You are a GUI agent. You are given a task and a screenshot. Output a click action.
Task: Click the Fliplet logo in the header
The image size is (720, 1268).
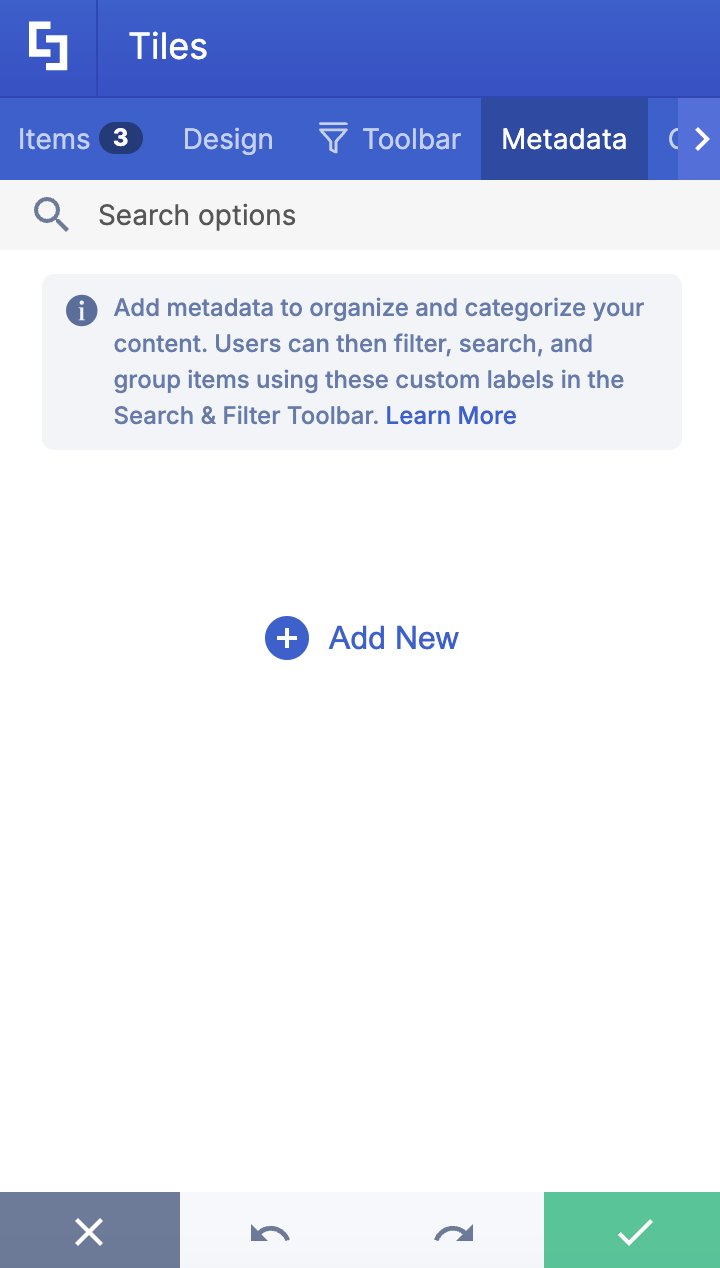pyautogui.click(x=47, y=46)
